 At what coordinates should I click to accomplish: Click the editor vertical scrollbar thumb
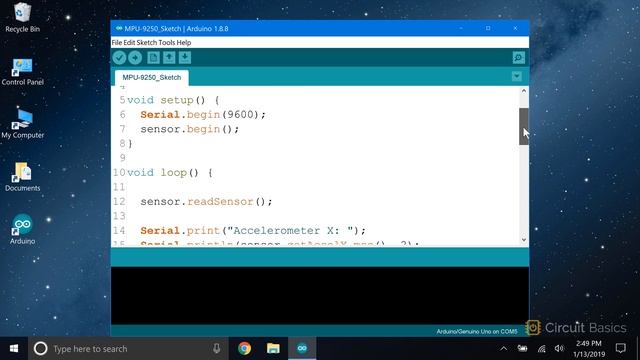coord(524,127)
